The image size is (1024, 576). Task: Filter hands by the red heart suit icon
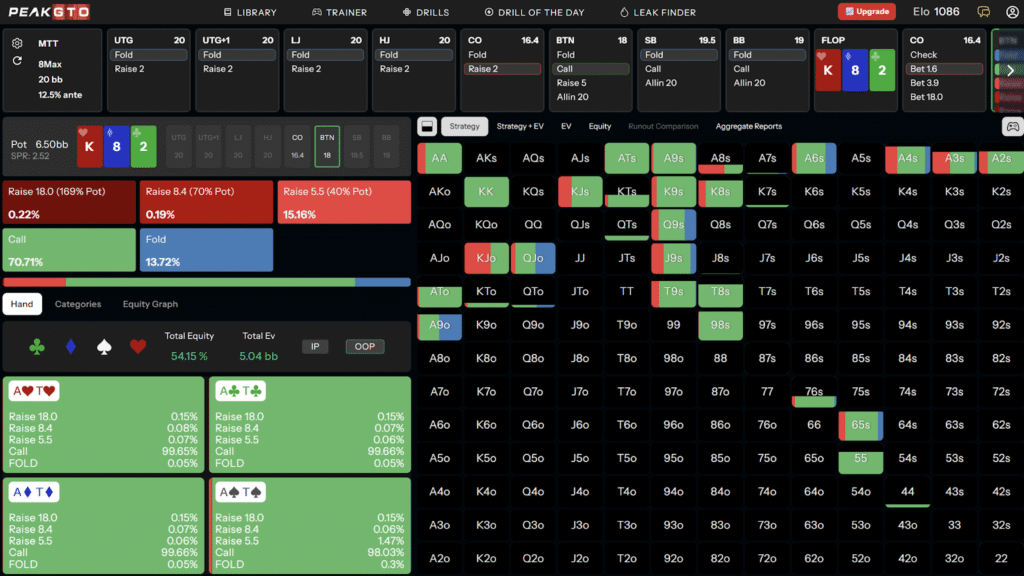pos(138,347)
